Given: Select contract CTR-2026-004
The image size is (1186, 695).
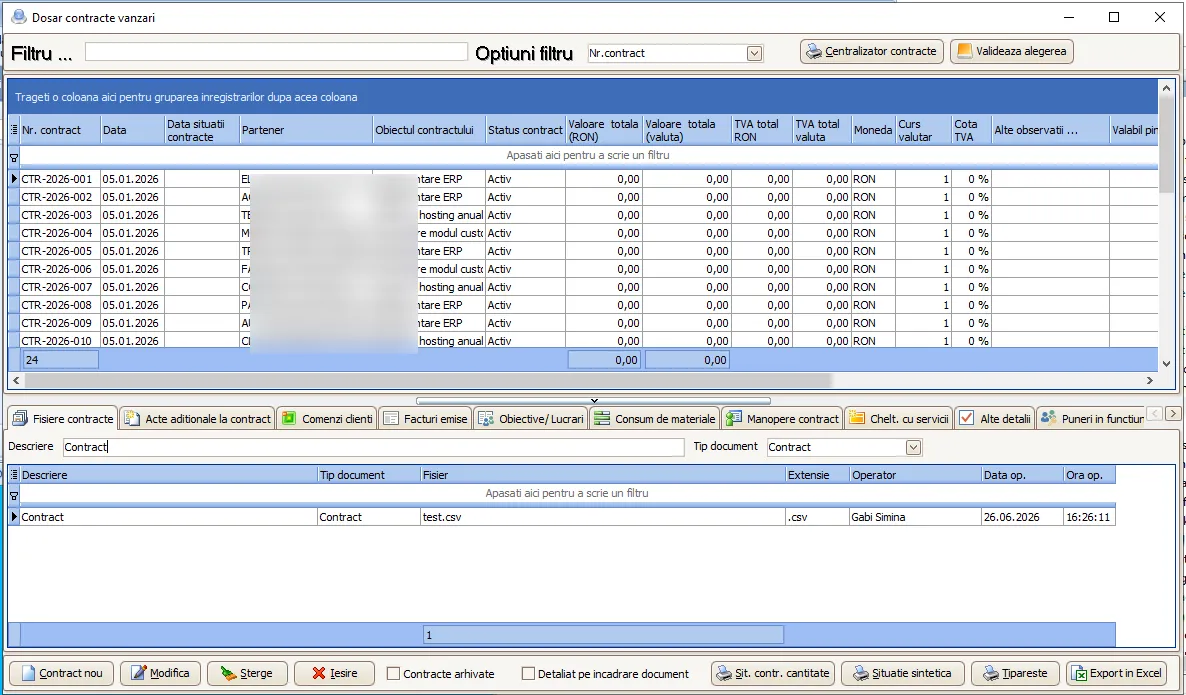Looking at the screenshot, I should (x=57, y=233).
